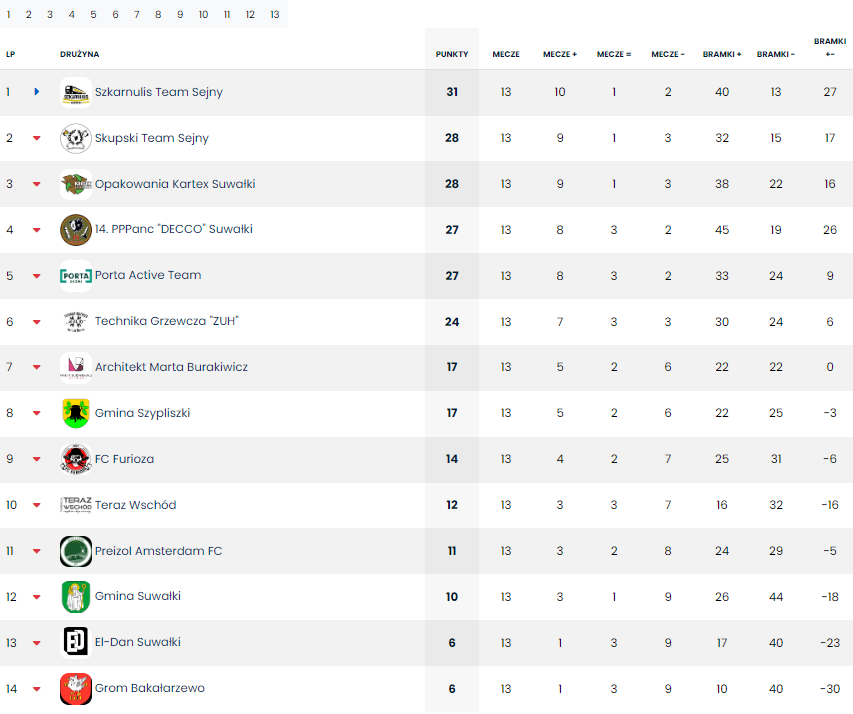Viewport: 853px width, 714px height.
Task: Click the Grom Bakałarzewo red crest
Action: pos(76,689)
